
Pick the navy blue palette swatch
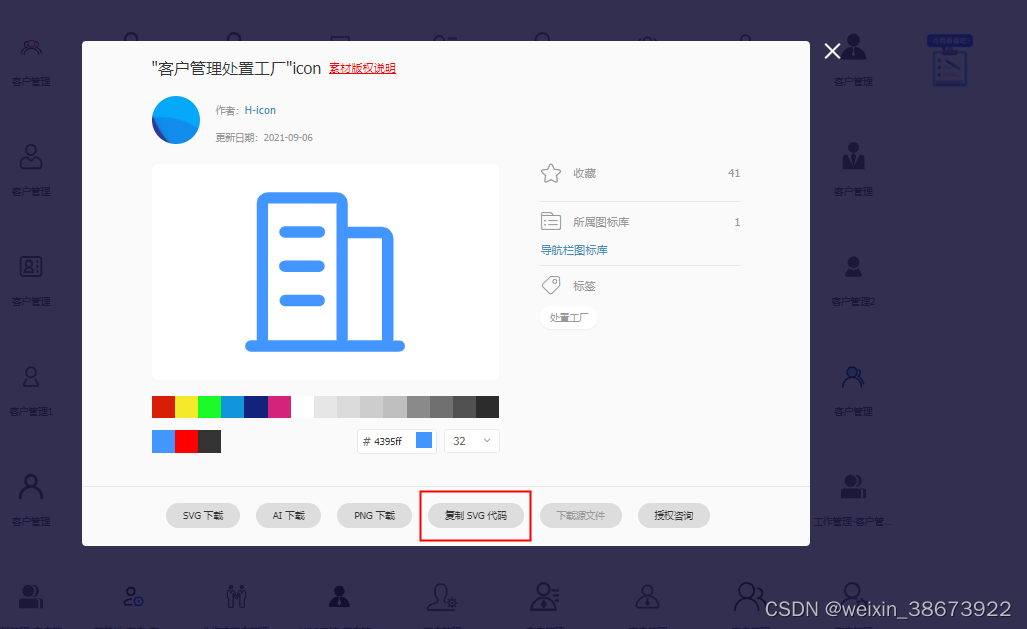coord(256,407)
